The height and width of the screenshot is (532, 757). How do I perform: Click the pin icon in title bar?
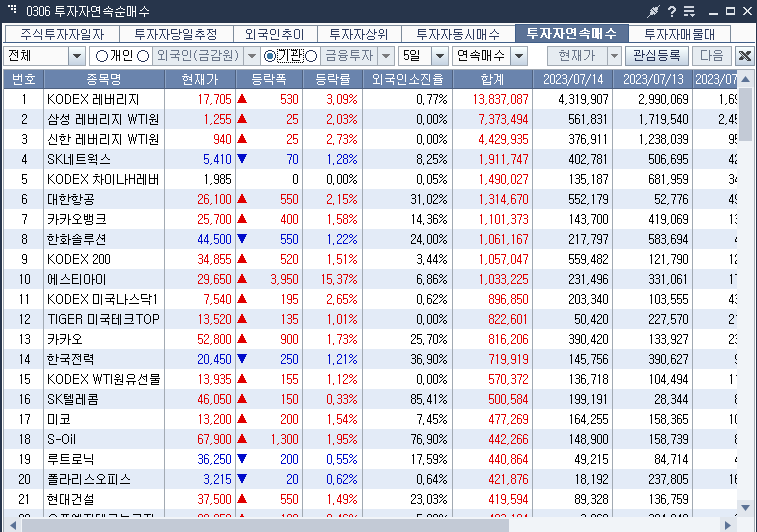coord(654,11)
